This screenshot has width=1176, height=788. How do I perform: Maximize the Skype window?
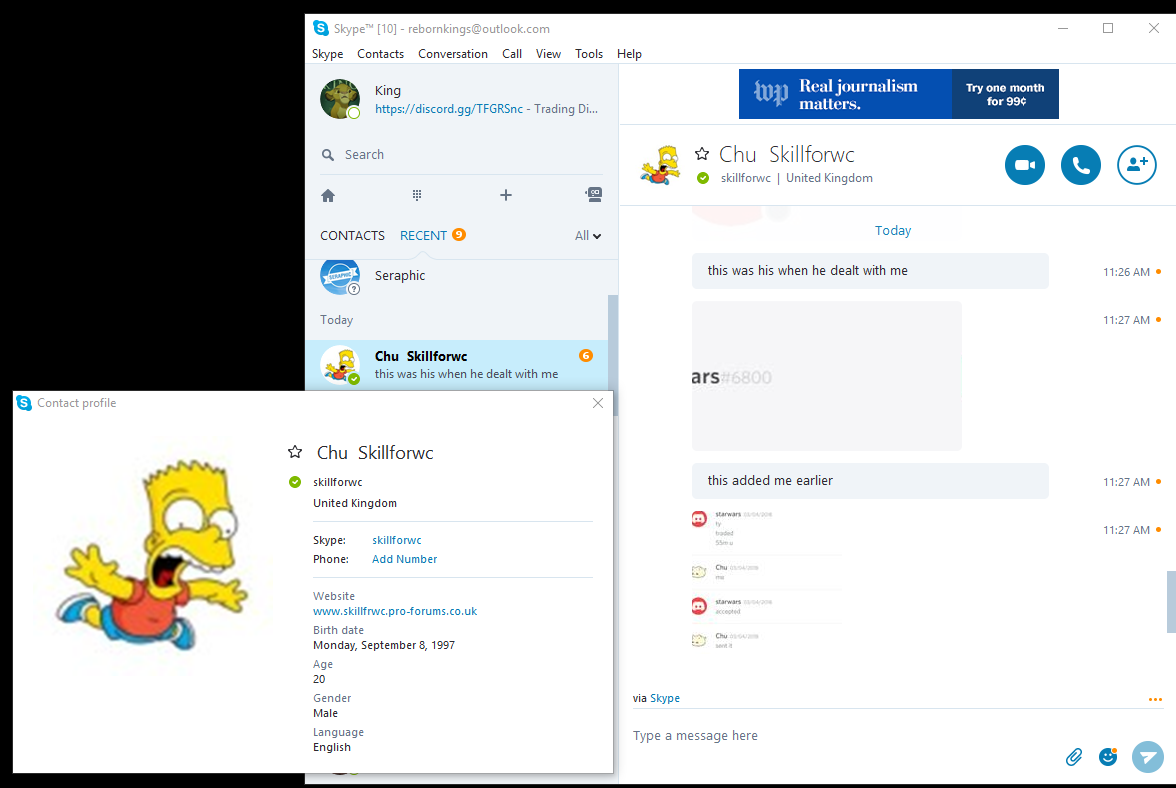tap(1108, 28)
